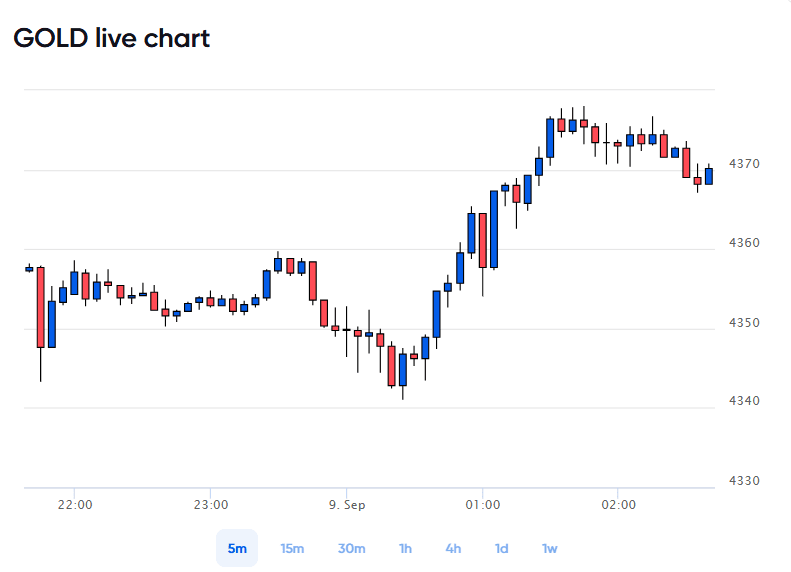Image resolution: width=791 pixels, height=572 pixels.
Task: Click the GOLD live chart heading
Action: click(x=111, y=38)
